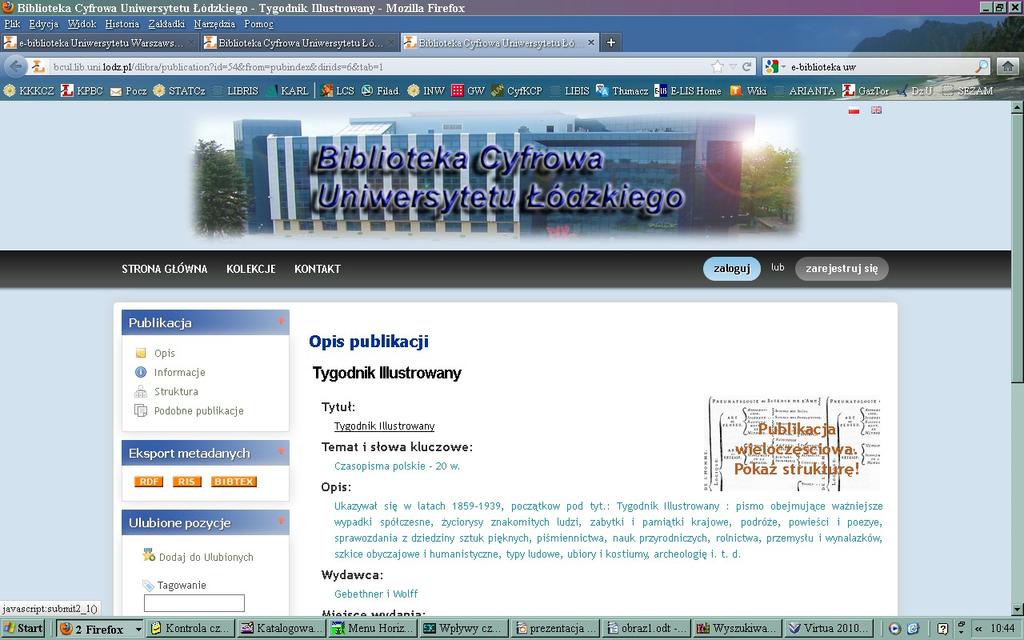Viewport: 1024px width, 640px height.
Task: Collapse the Eksport metadanych panel
Action: [281, 452]
